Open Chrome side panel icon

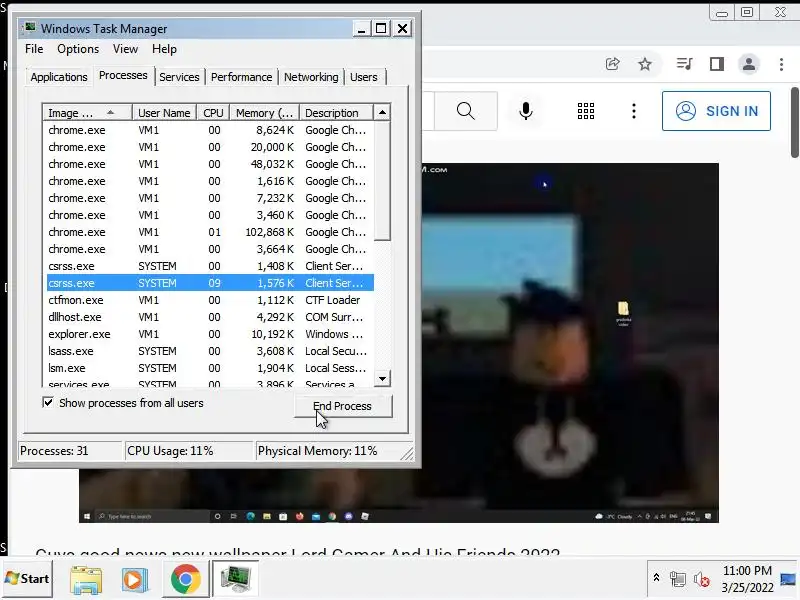coord(717,64)
